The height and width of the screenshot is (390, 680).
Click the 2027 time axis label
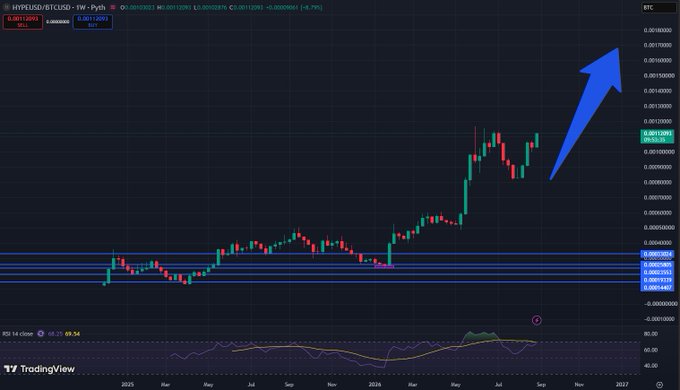tap(622, 384)
